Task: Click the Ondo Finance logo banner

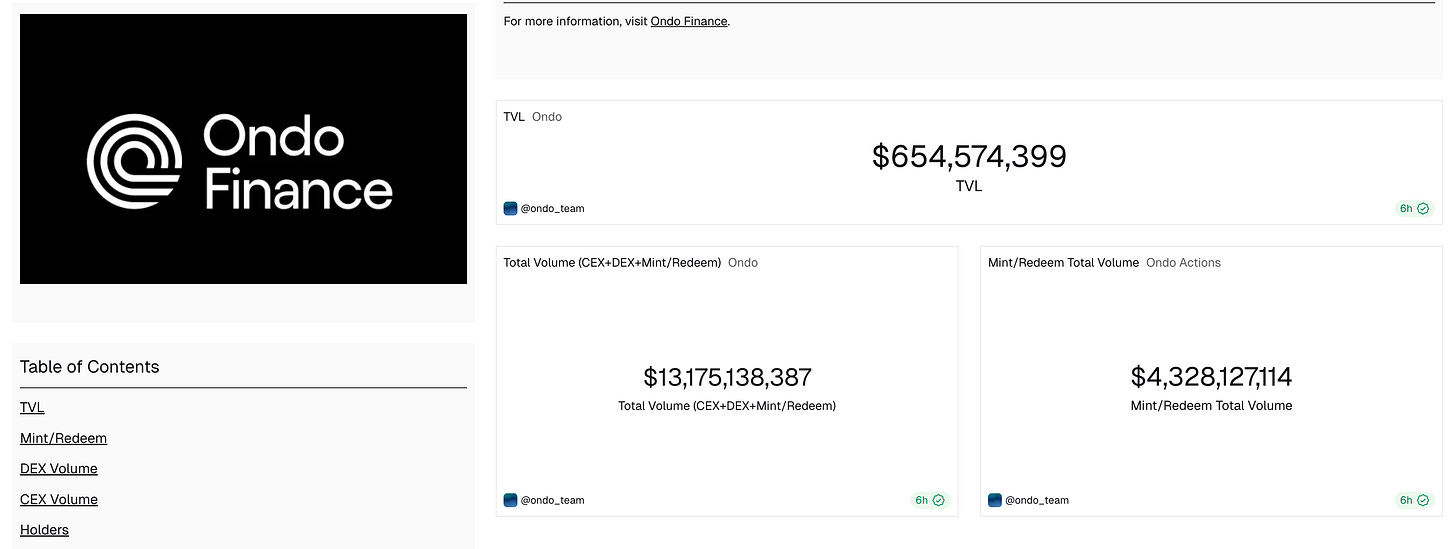Action: coord(243,149)
